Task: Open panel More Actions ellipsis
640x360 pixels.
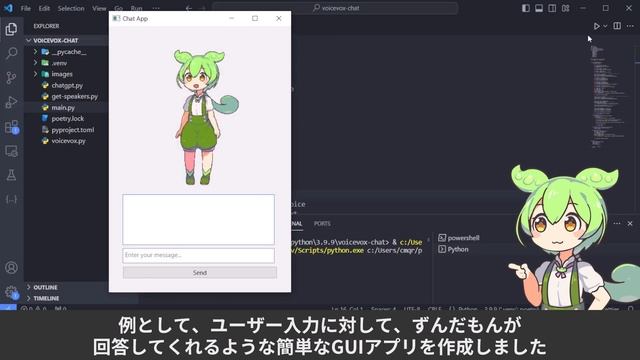Action: [617, 223]
